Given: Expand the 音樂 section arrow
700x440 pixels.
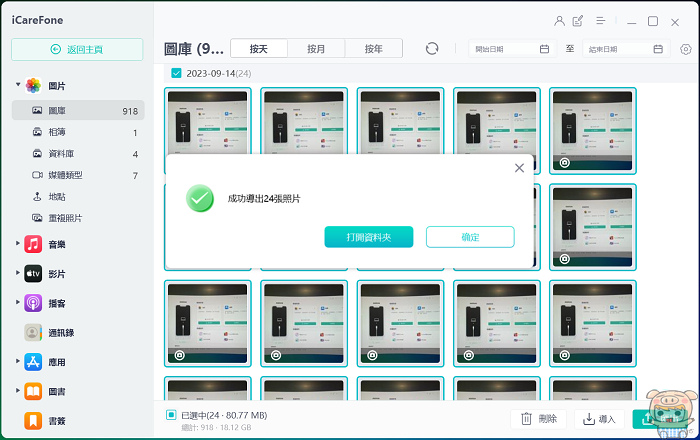Looking at the screenshot, I should coord(18,243).
